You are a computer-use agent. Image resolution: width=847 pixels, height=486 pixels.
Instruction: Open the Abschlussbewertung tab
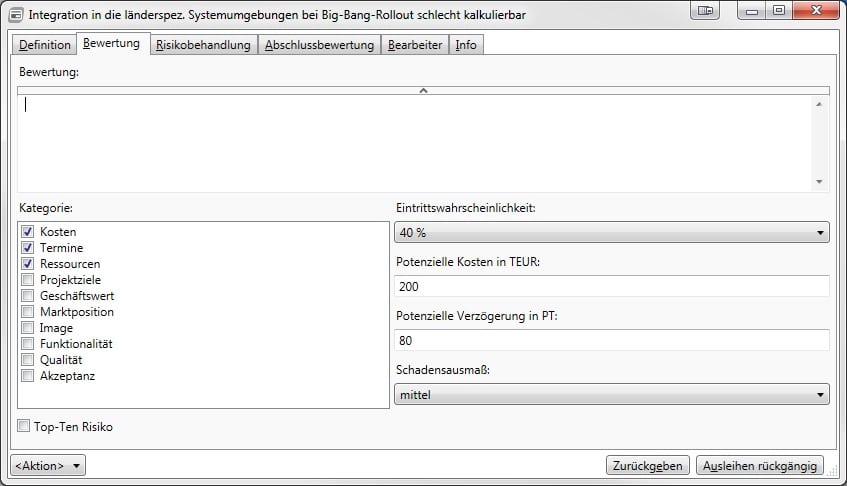319,45
